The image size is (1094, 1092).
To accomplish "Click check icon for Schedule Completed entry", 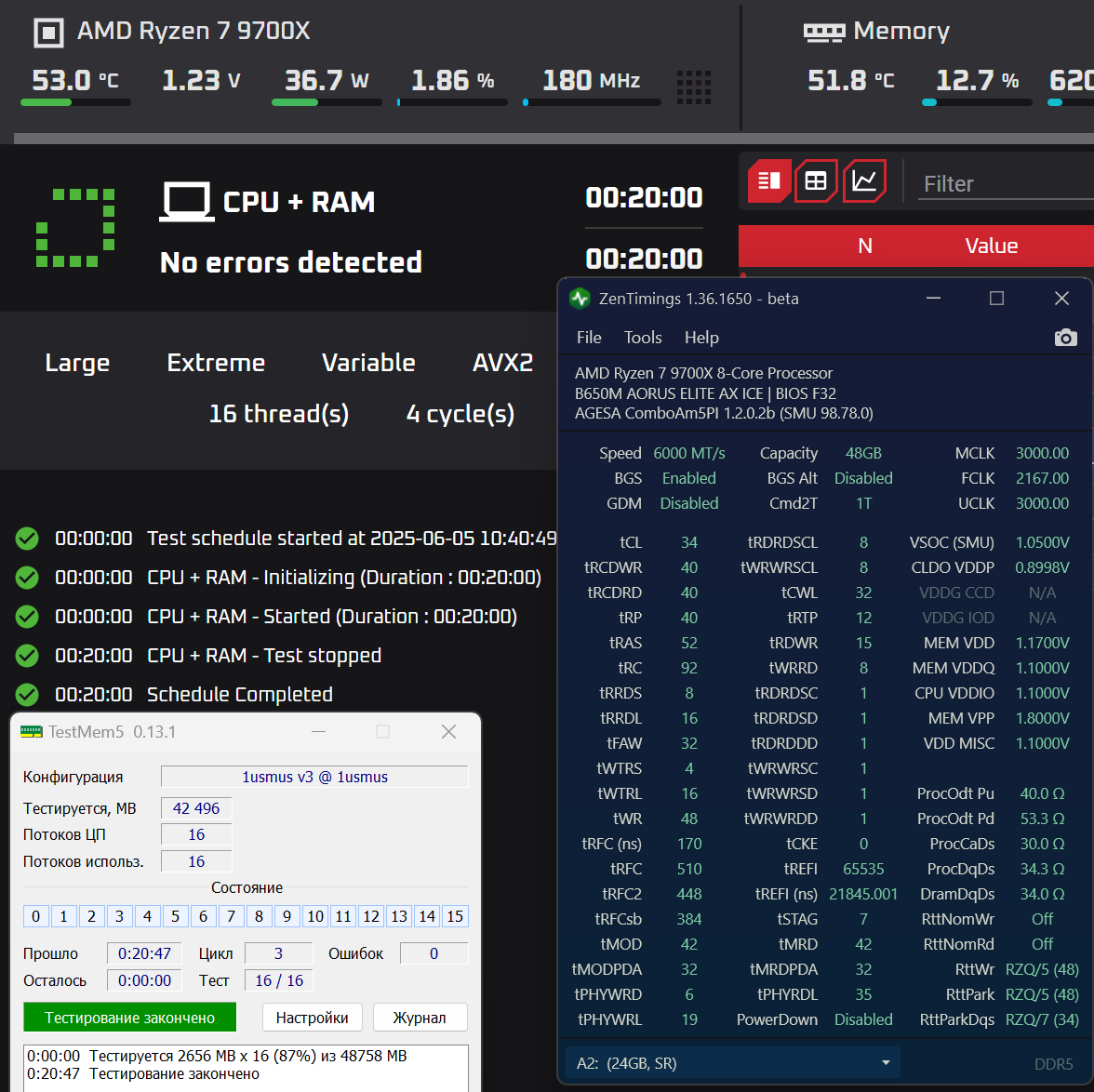I will tap(27, 695).
